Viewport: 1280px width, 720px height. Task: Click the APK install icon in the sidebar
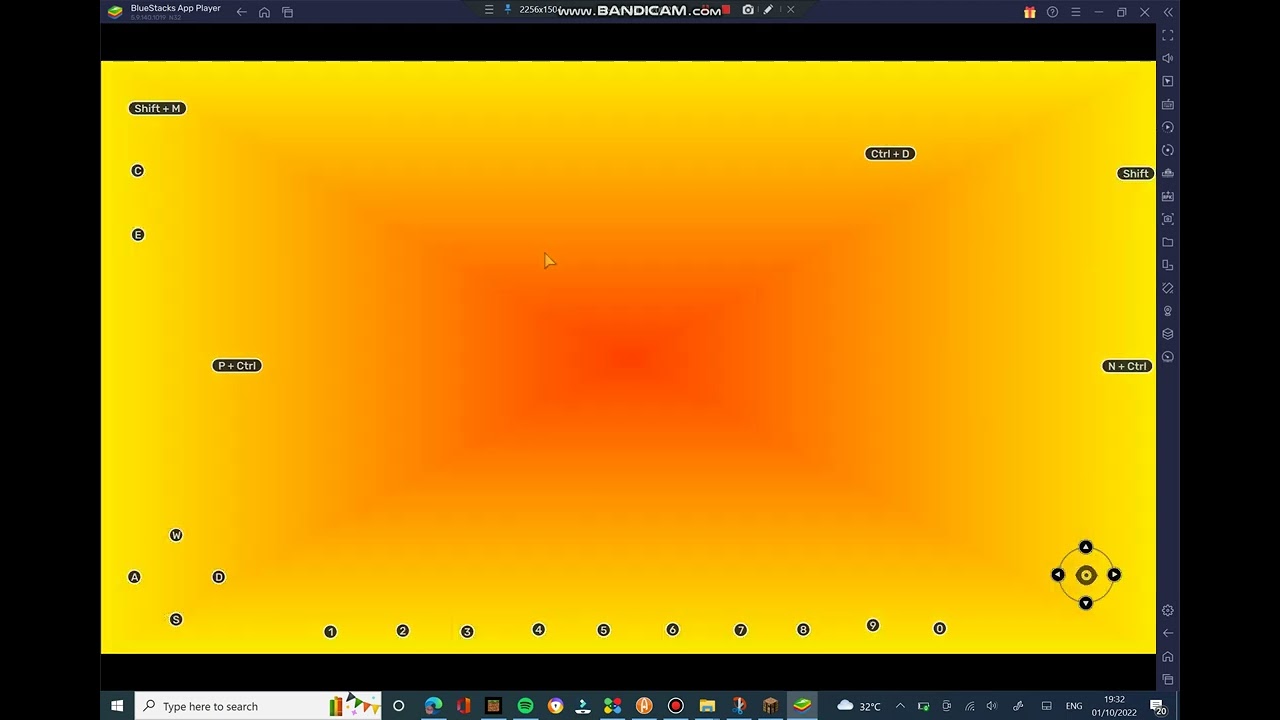pos(1167,196)
